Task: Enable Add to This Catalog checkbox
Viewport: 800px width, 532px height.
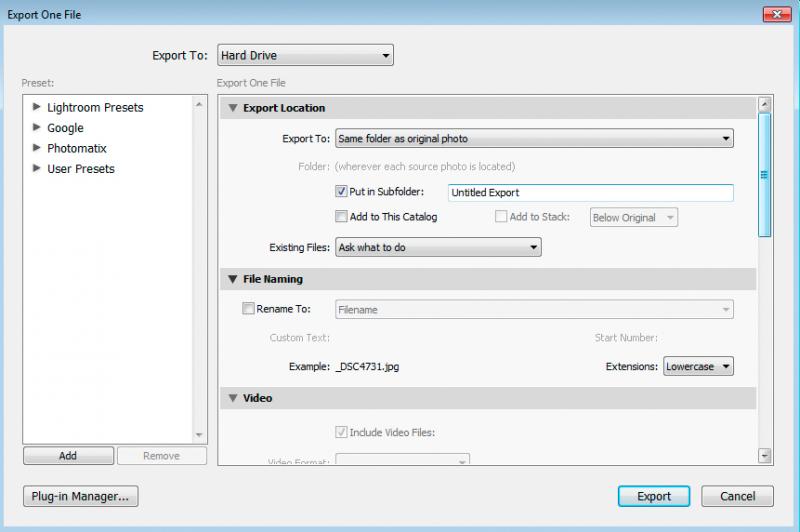Action: [341, 216]
